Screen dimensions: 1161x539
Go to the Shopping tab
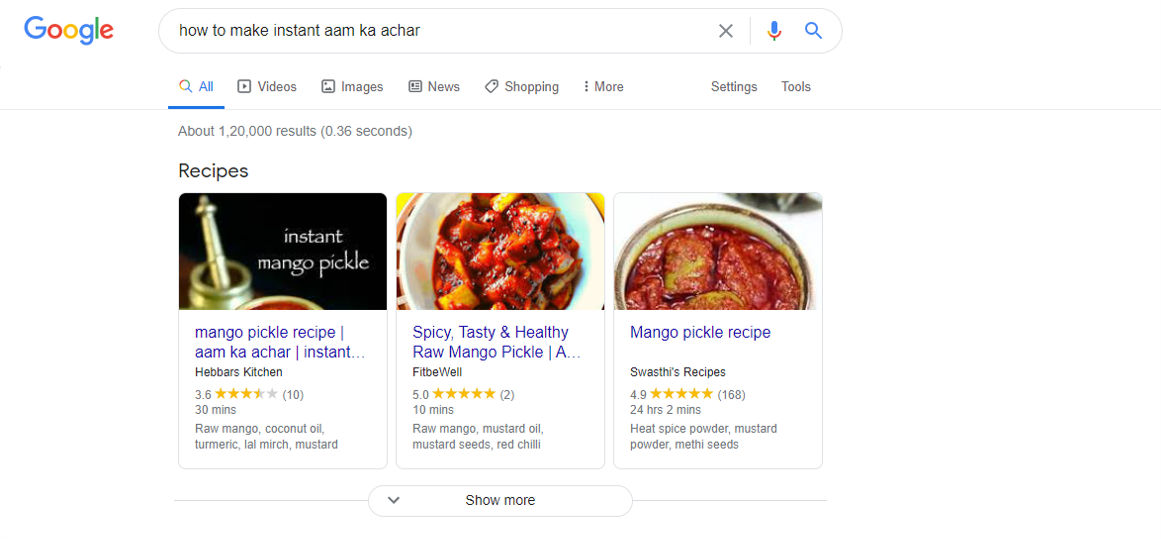point(521,87)
